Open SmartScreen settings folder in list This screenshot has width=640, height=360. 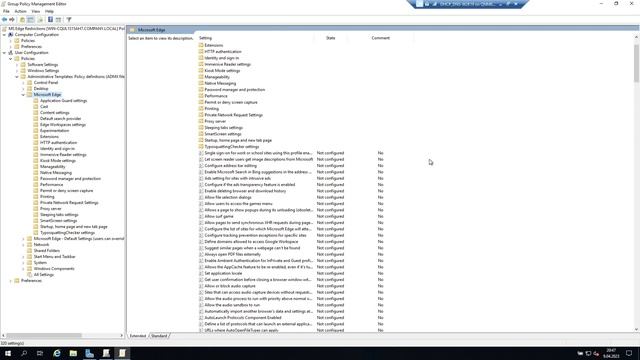point(223,134)
